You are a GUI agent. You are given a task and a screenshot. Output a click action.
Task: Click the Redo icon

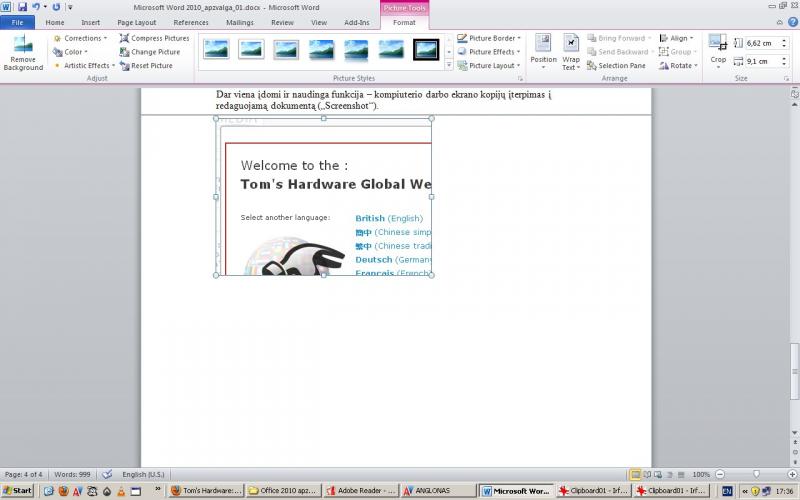tap(56, 7)
